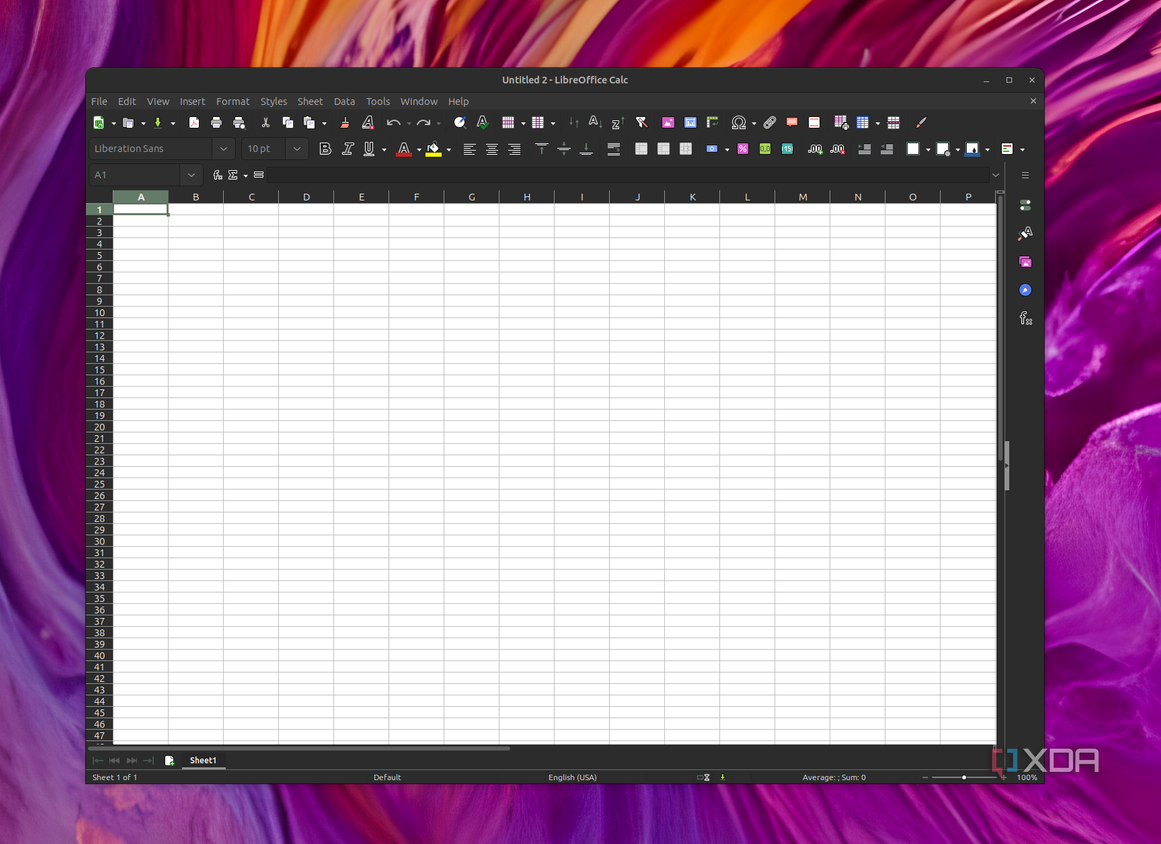Image resolution: width=1161 pixels, height=844 pixels.
Task: Expand the 10 pt font size dropdown
Action: [296, 149]
